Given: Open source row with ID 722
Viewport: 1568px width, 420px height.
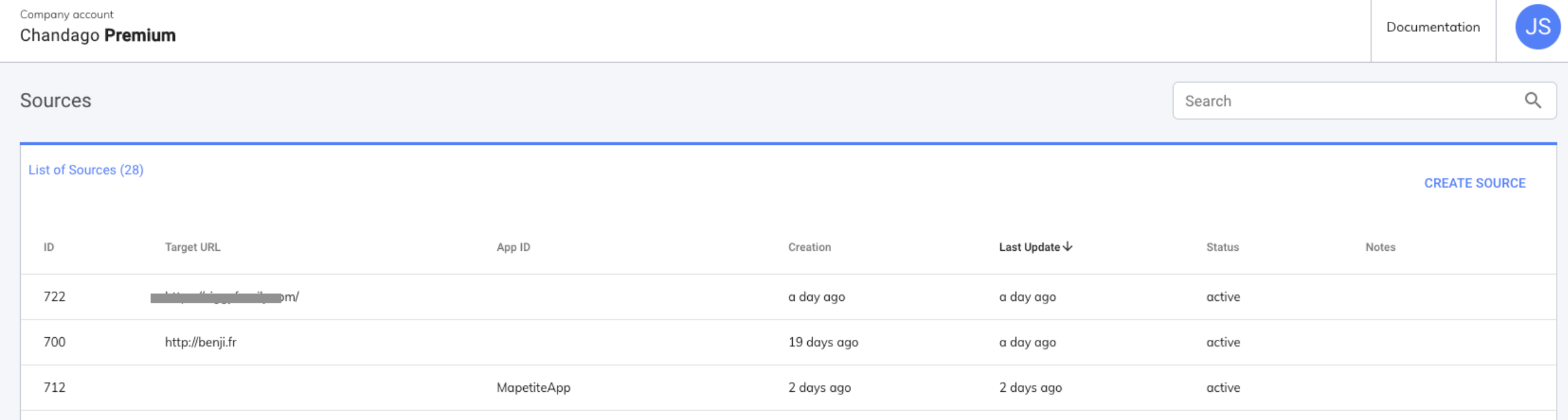Looking at the screenshot, I should pyautogui.click(x=55, y=297).
